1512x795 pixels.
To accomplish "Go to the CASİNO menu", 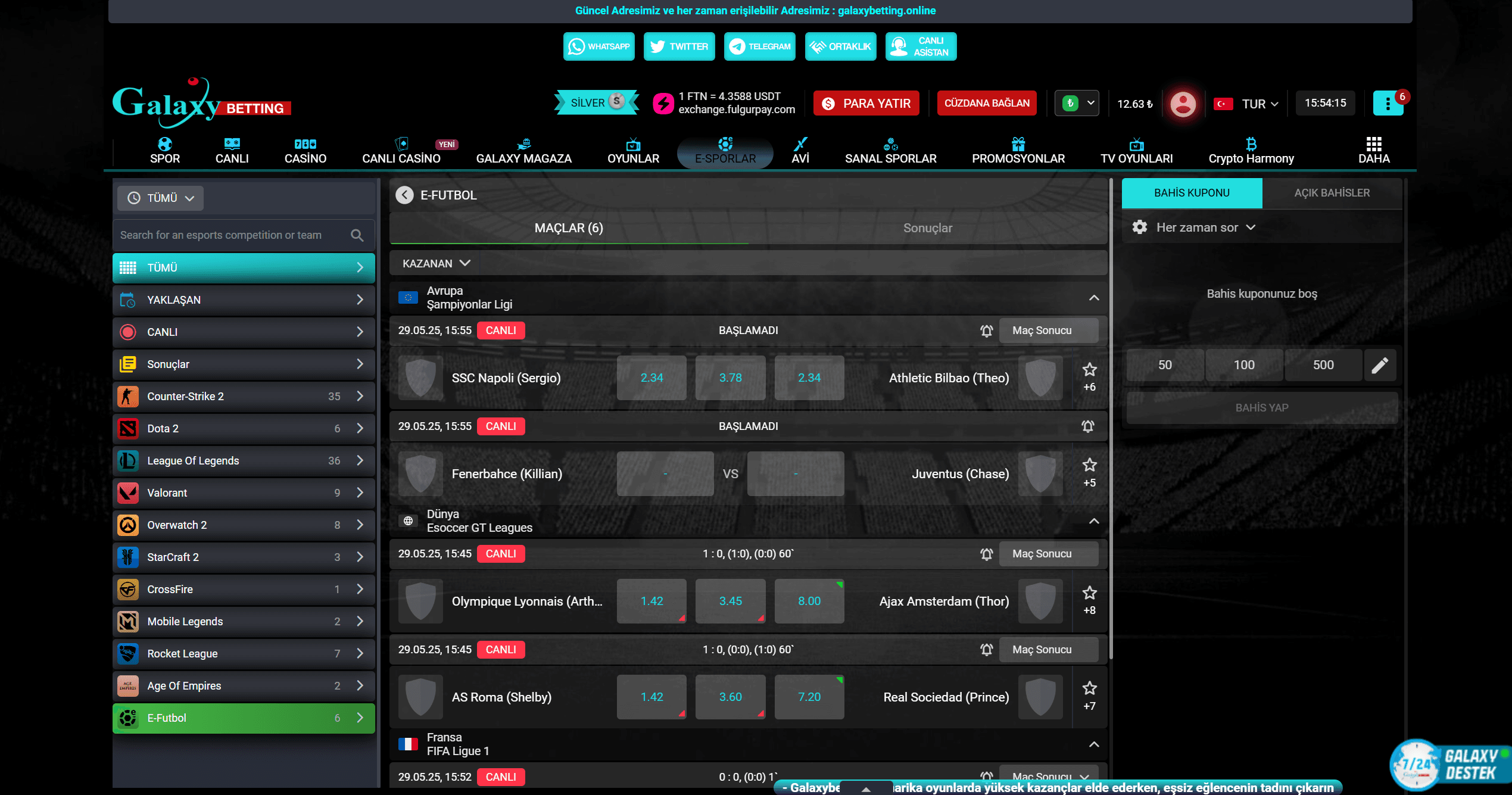I will pos(305,151).
